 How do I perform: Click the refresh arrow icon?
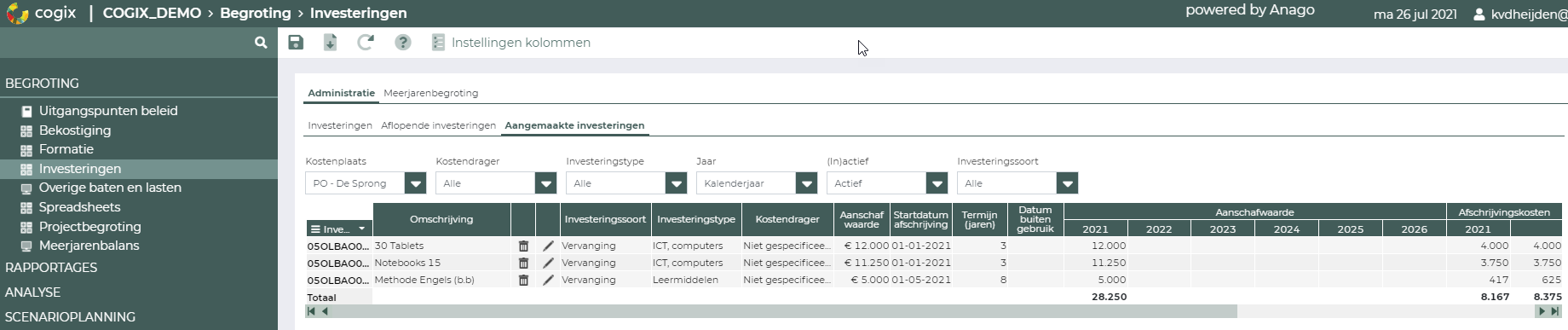(366, 43)
